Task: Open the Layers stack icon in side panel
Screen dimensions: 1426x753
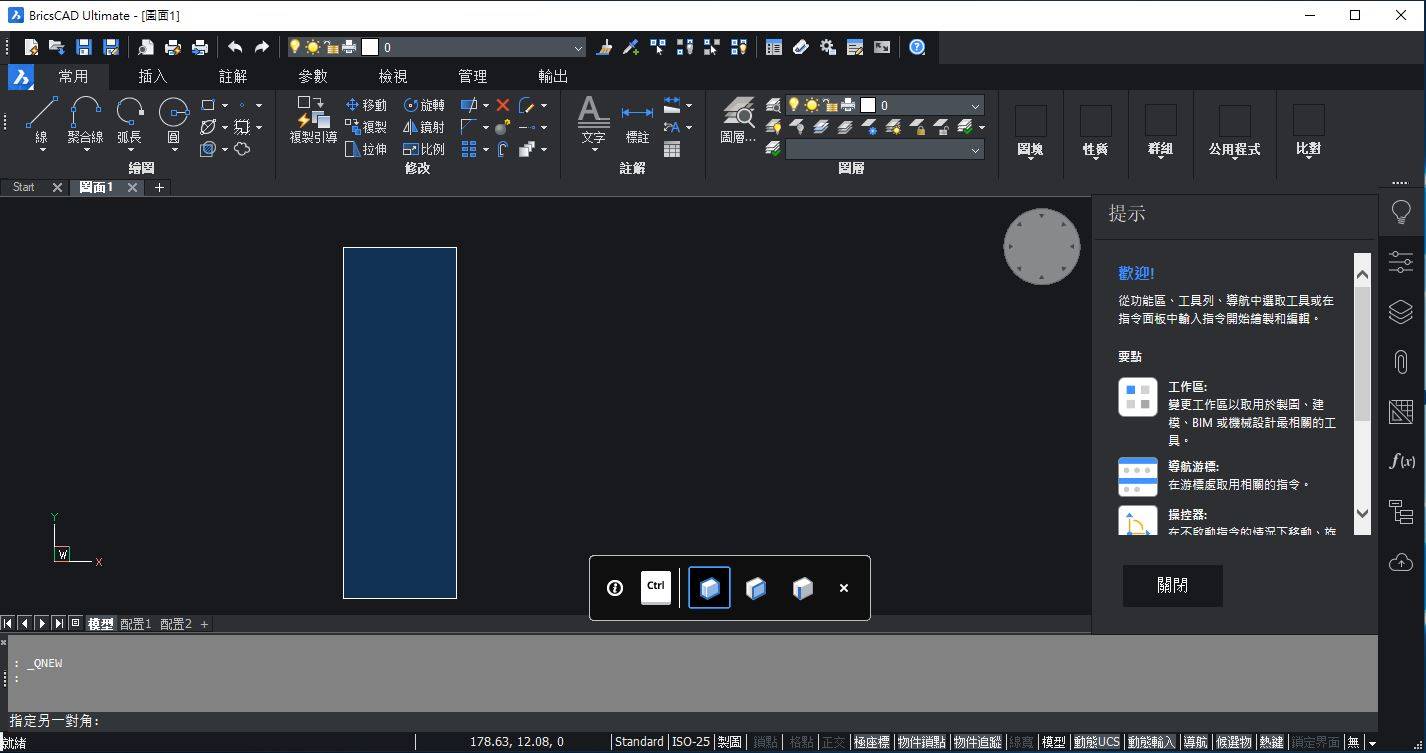Action: [x=1401, y=312]
